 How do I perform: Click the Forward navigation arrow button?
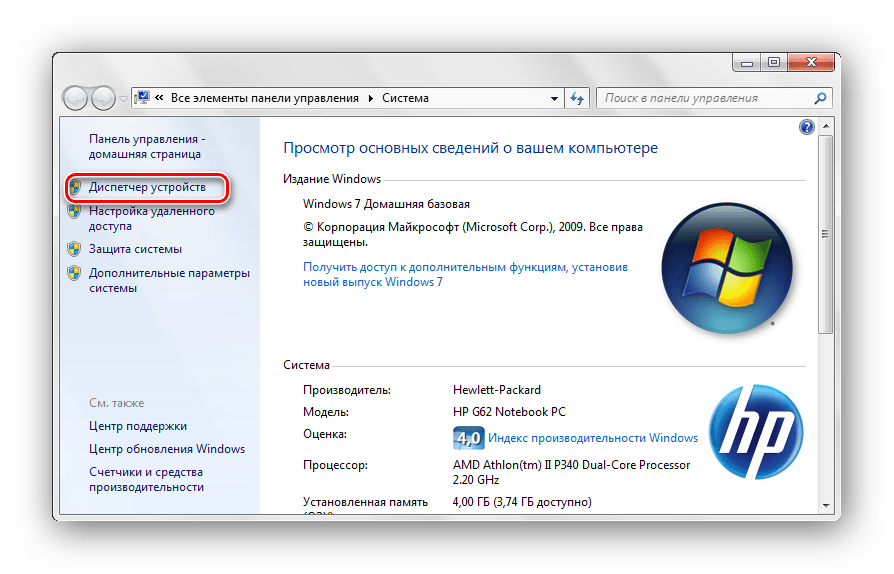pos(103,98)
